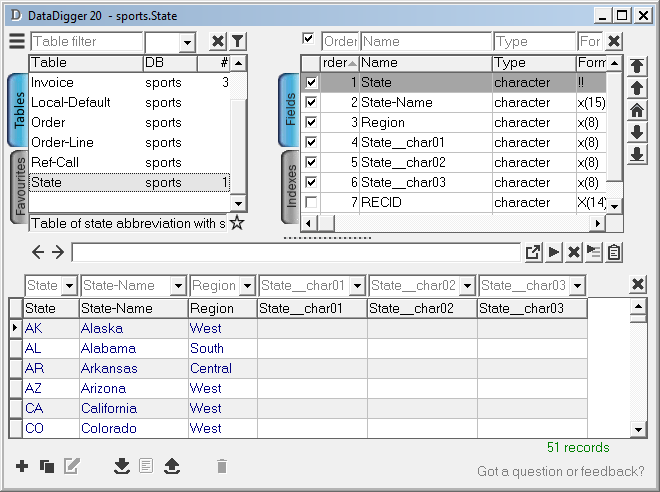Image resolution: width=660 pixels, height=492 pixels.
Task: Clone the record with the copy icon
Action: click(x=46, y=466)
